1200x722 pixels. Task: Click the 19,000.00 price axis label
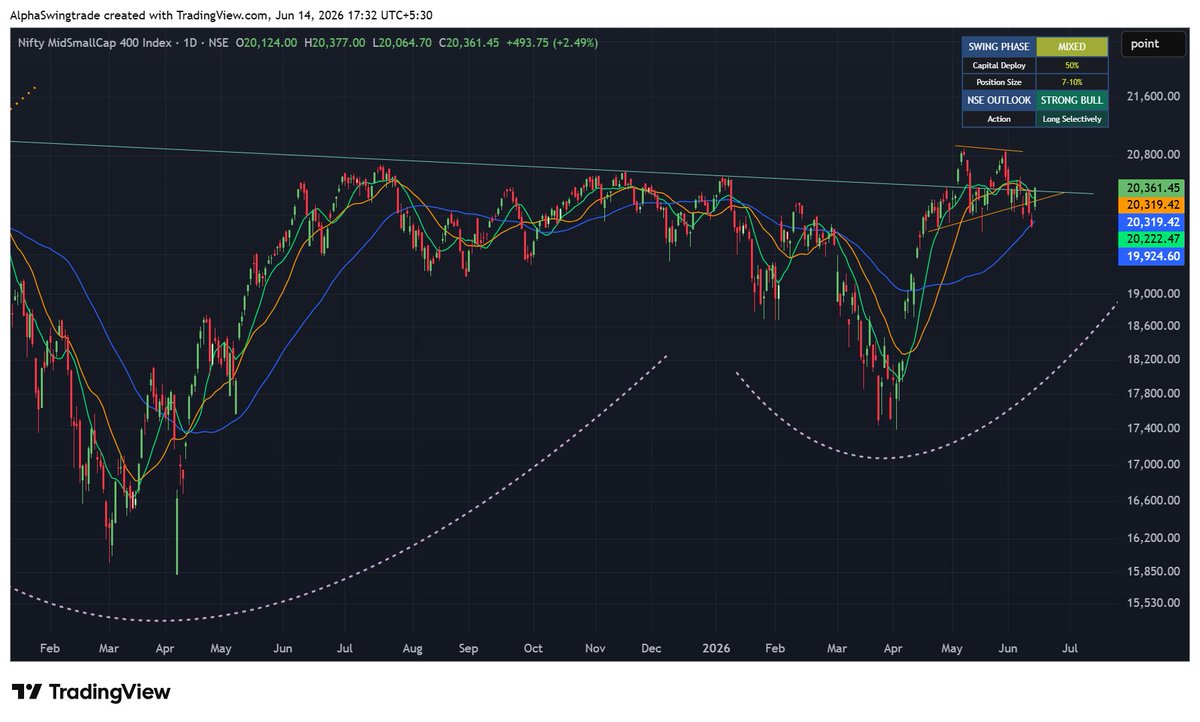[1153, 294]
